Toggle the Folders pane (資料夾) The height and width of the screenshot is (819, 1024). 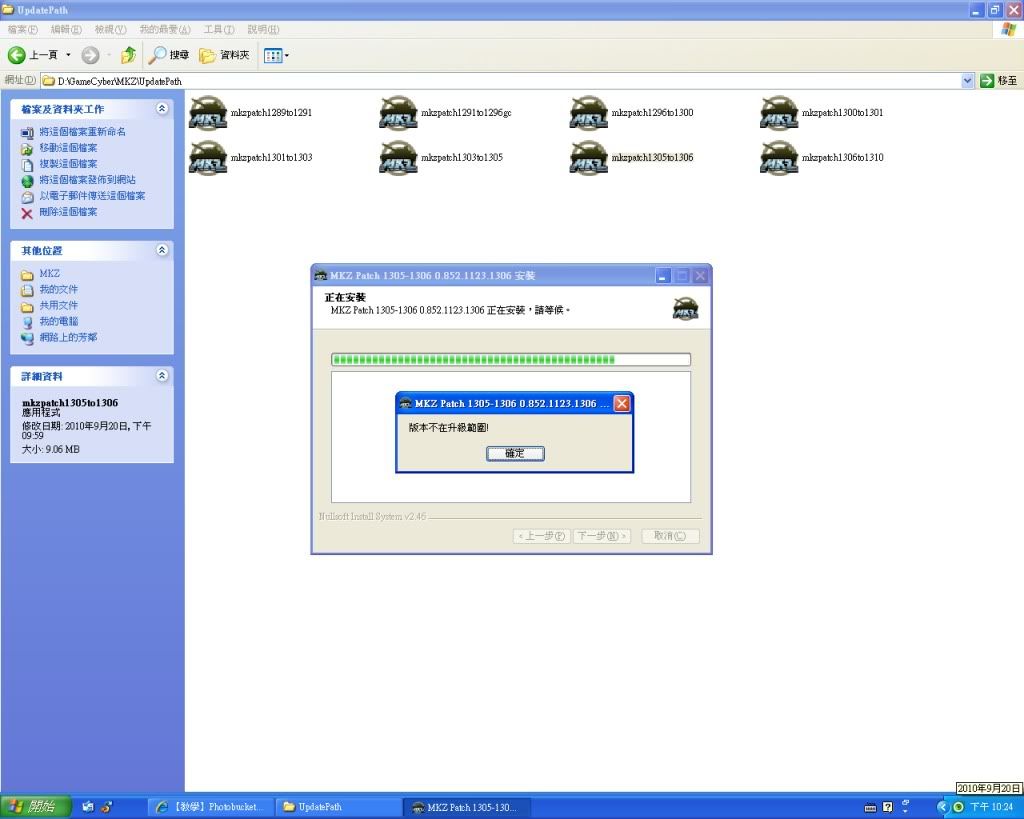[x=225, y=56]
